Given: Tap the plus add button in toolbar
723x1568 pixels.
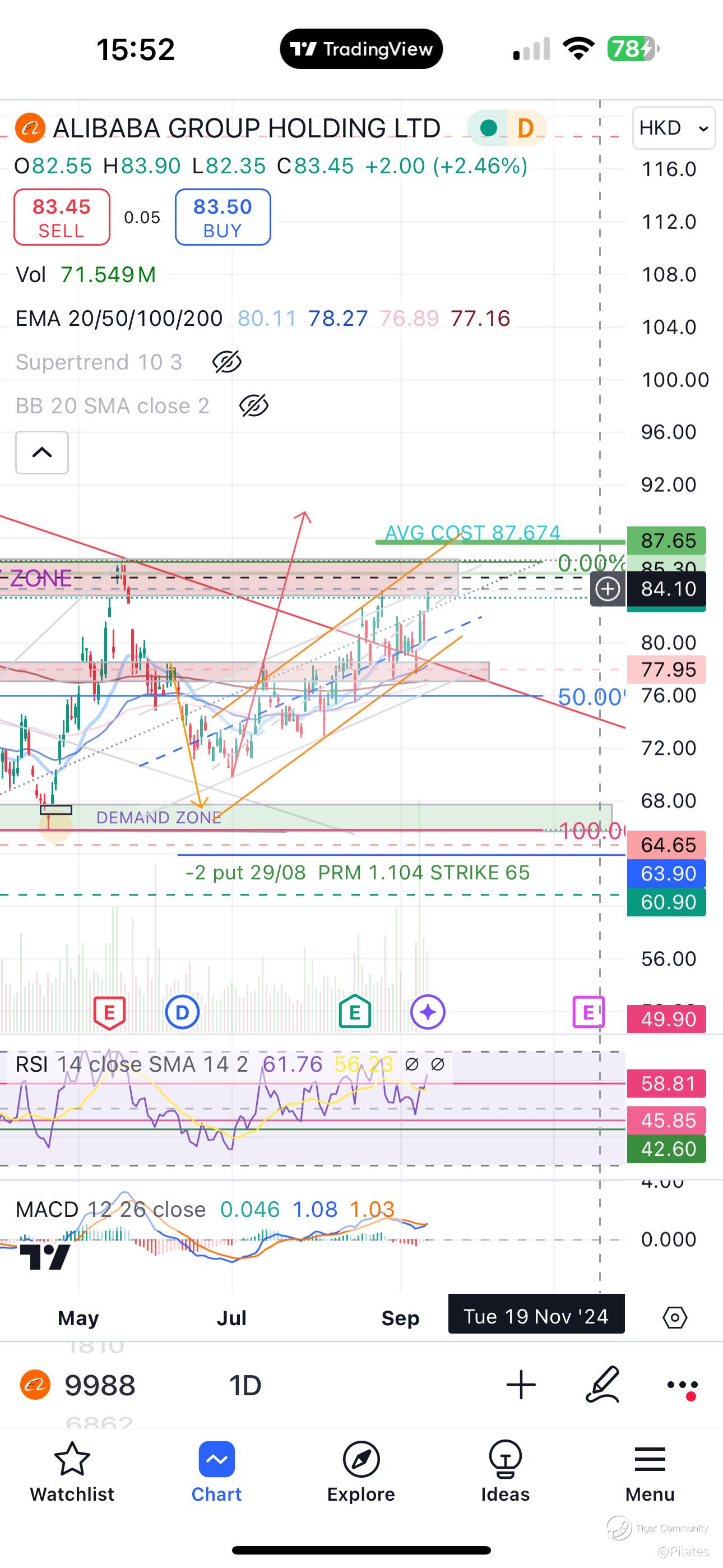Looking at the screenshot, I should pos(521,1385).
